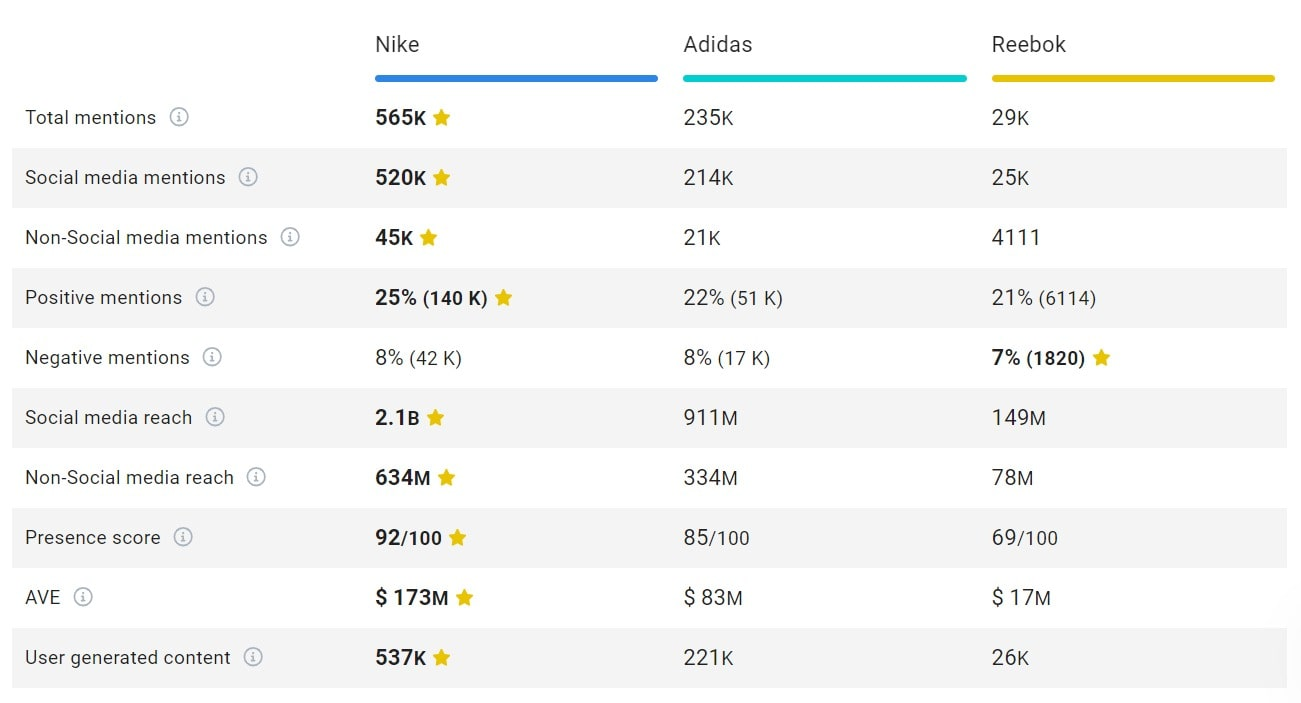The width and height of the screenshot is (1301, 703).
Task: Click info icon next to Social media mentions
Action: 248,177
